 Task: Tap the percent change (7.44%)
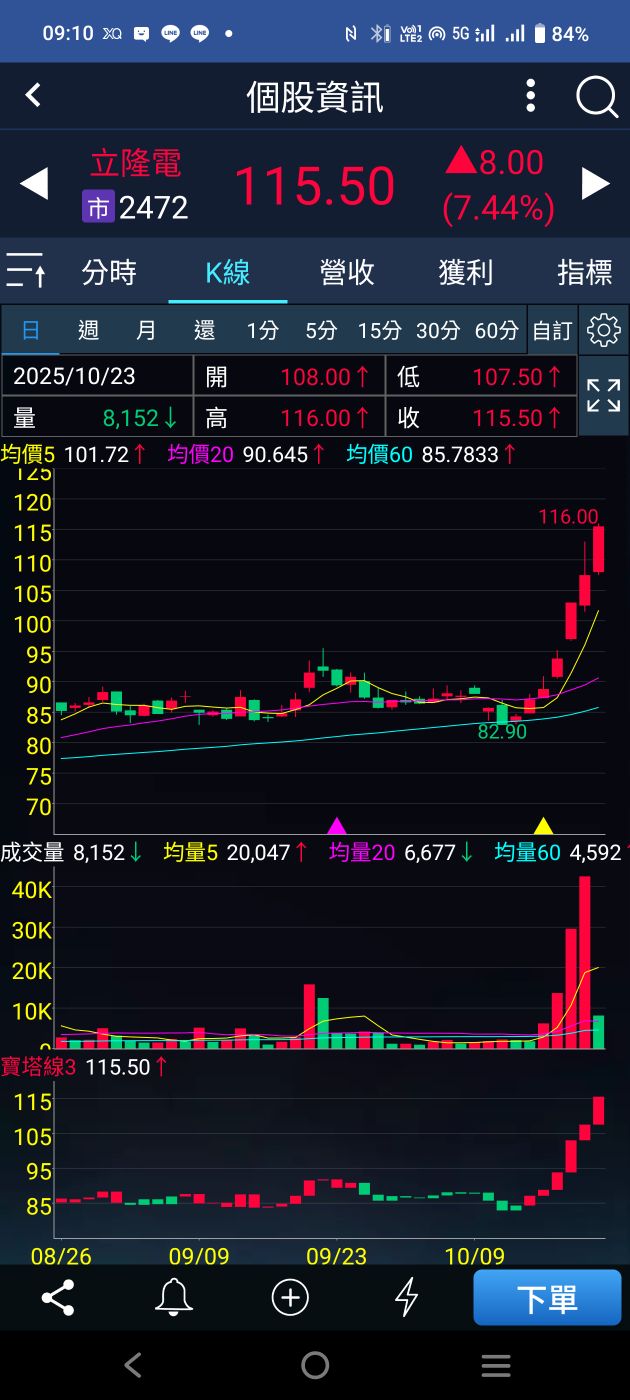pyautogui.click(x=498, y=208)
